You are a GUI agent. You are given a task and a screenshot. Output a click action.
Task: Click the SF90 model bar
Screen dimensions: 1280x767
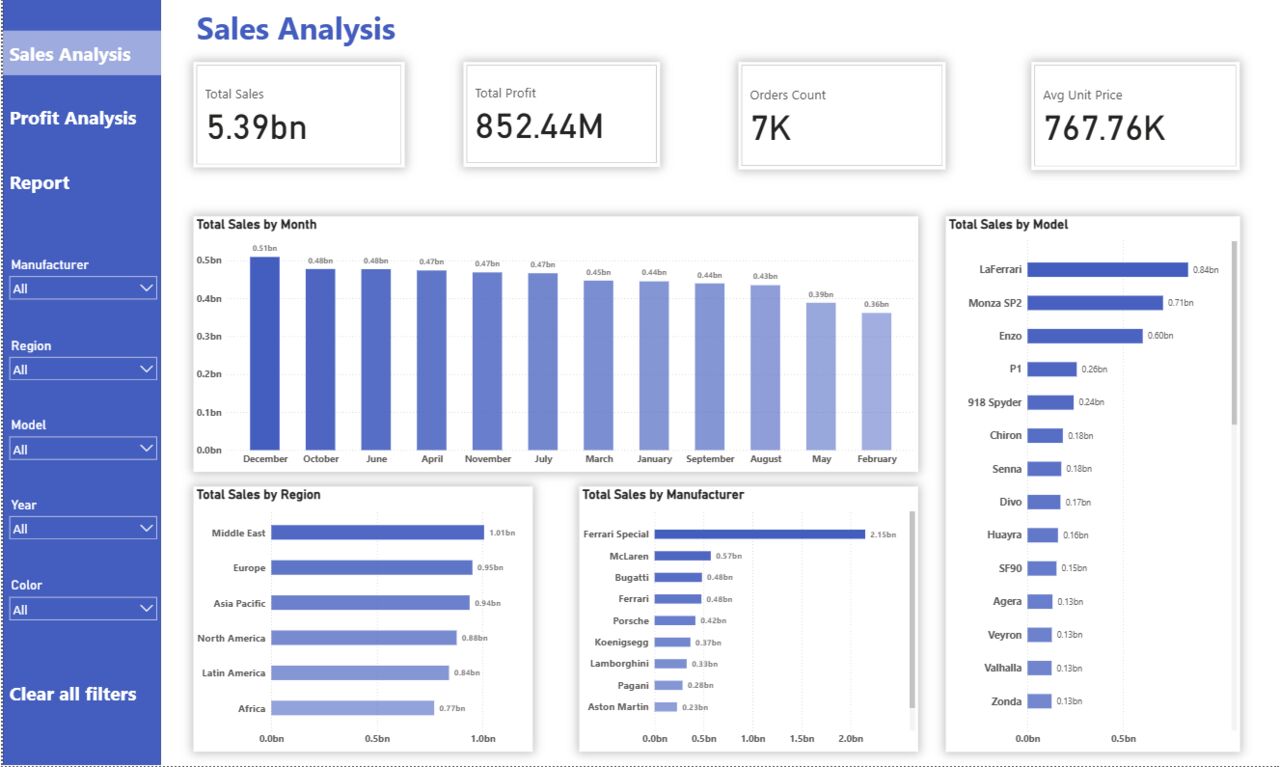(x=1042, y=568)
